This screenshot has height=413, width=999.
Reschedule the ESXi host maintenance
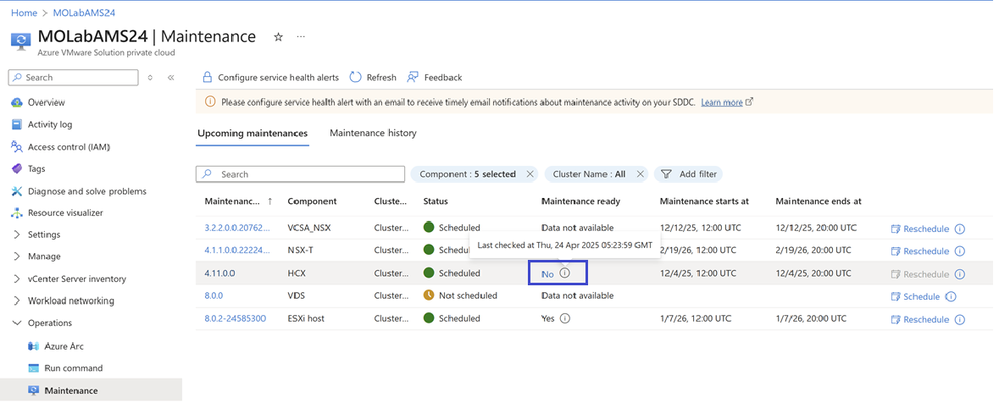[x=919, y=319]
